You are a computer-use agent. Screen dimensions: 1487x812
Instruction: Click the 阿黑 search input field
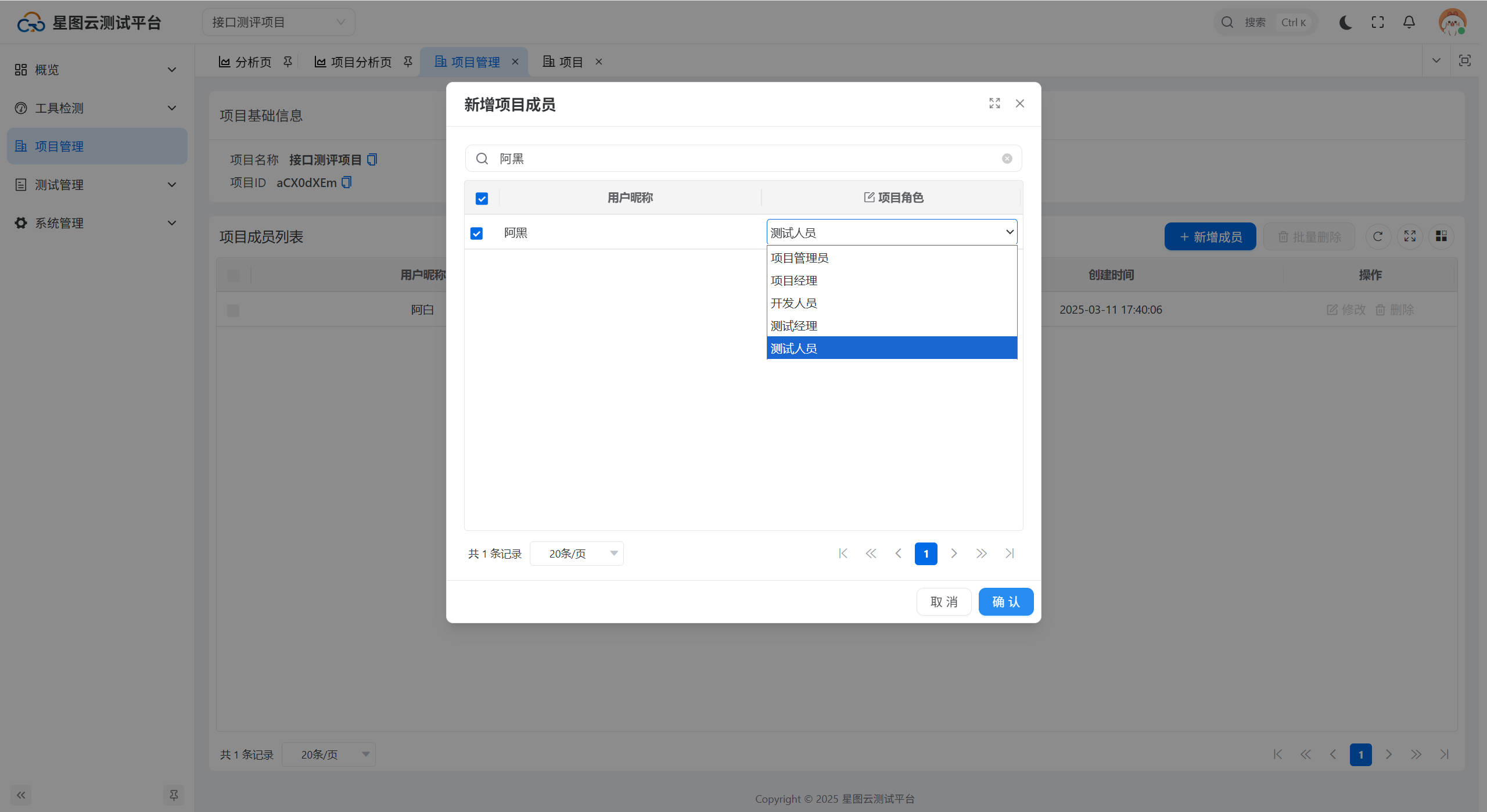pyautogui.click(x=743, y=159)
